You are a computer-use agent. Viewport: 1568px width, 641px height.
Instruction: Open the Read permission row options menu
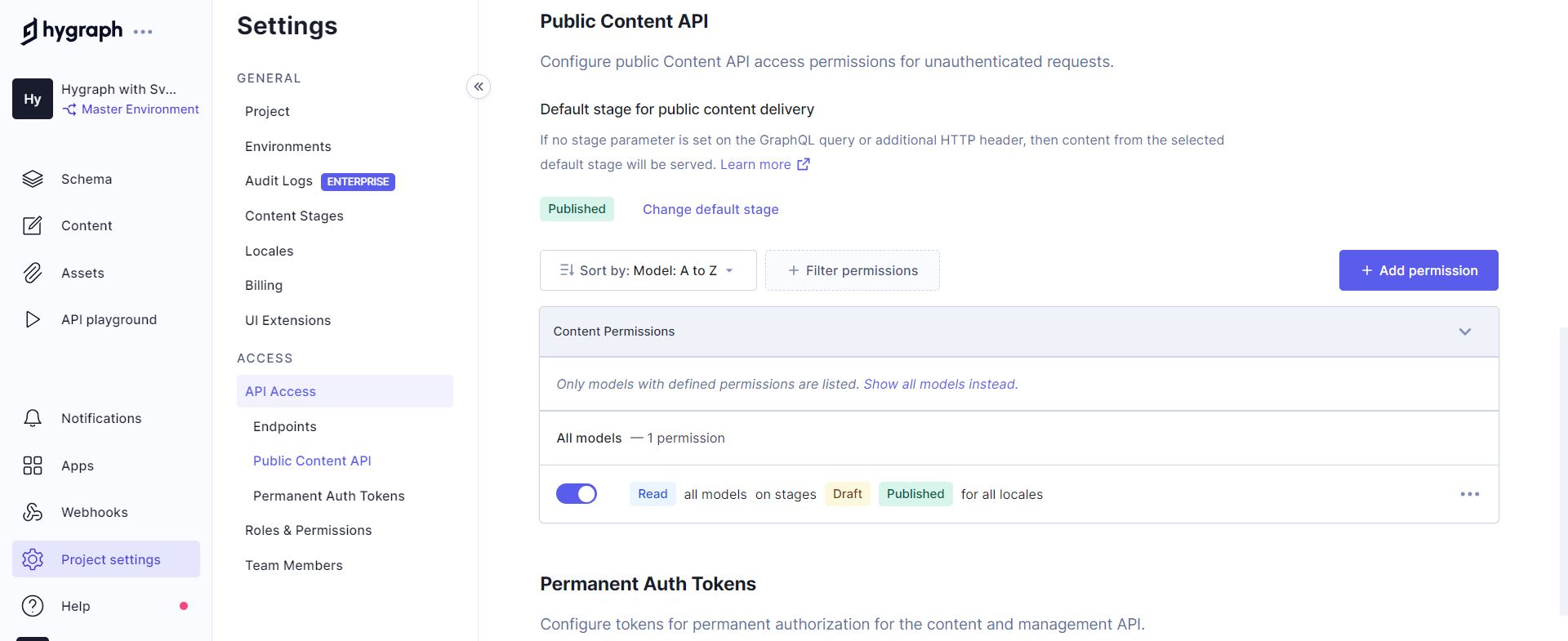[x=1469, y=494]
